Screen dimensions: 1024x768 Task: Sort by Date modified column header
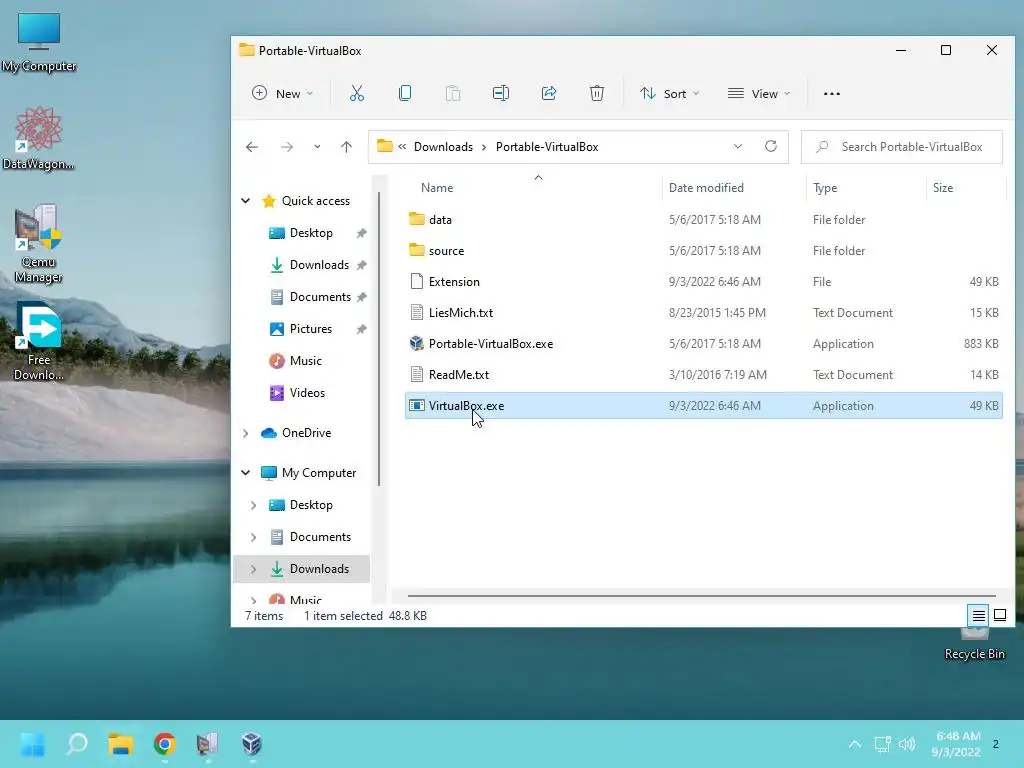click(706, 188)
